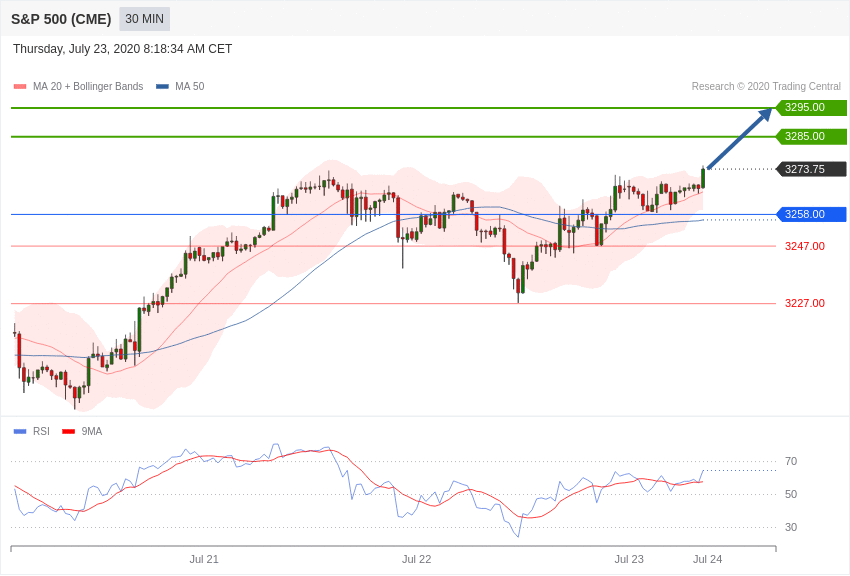Click the 9MA legend swatch

pyautogui.click(x=68, y=432)
